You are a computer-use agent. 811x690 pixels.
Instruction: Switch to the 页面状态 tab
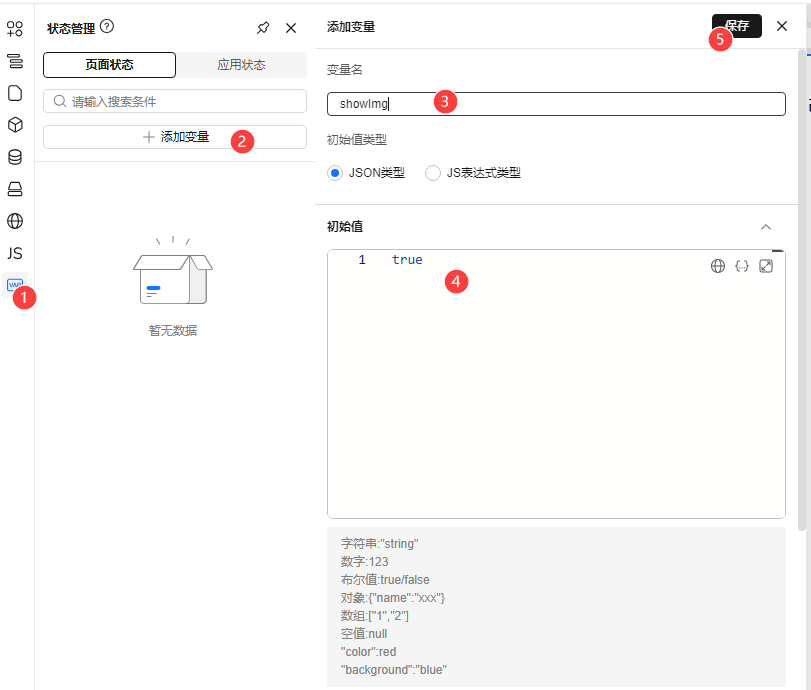point(109,65)
